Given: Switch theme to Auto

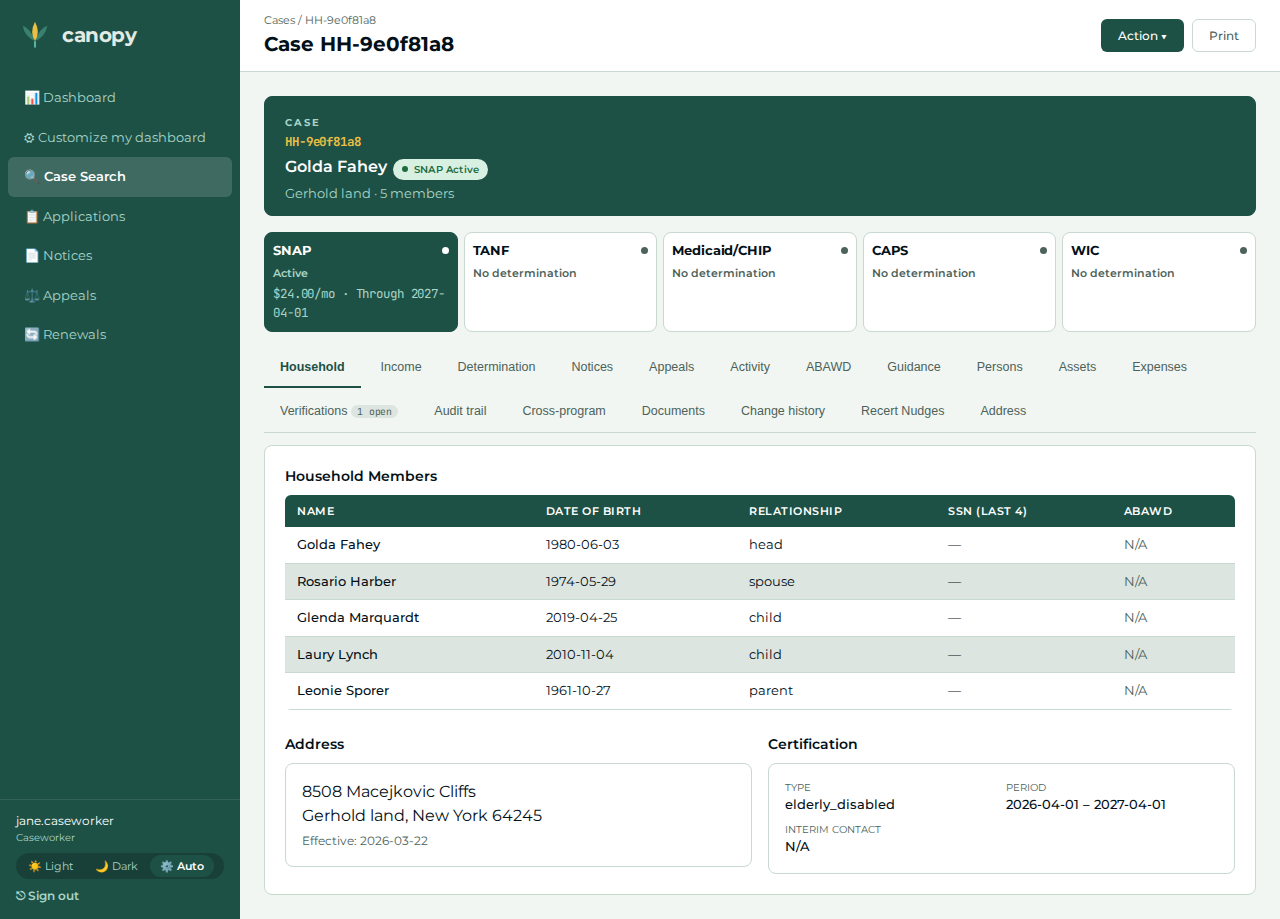Looking at the screenshot, I should [x=182, y=866].
